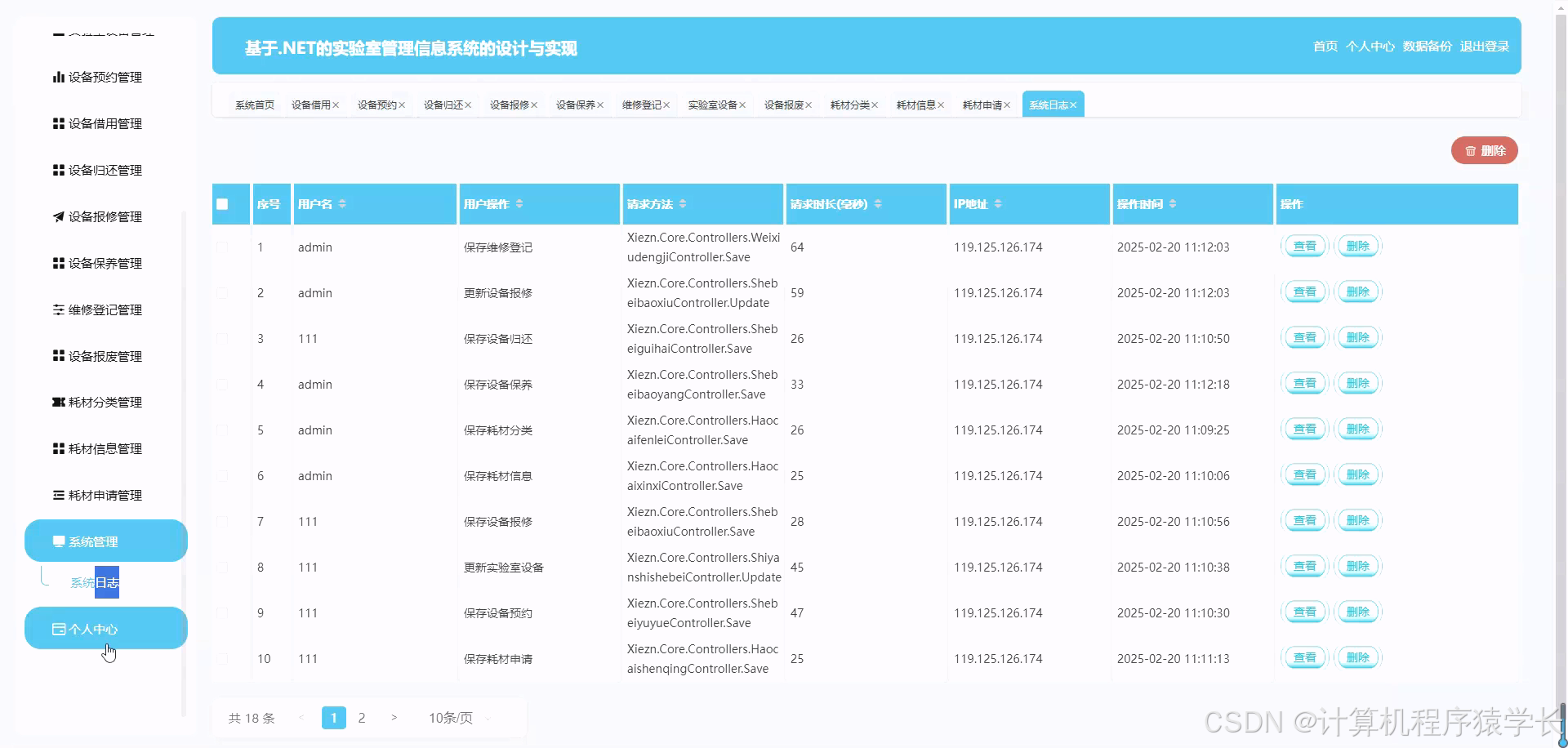Click the red 删除 batch delete button

click(1485, 150)
